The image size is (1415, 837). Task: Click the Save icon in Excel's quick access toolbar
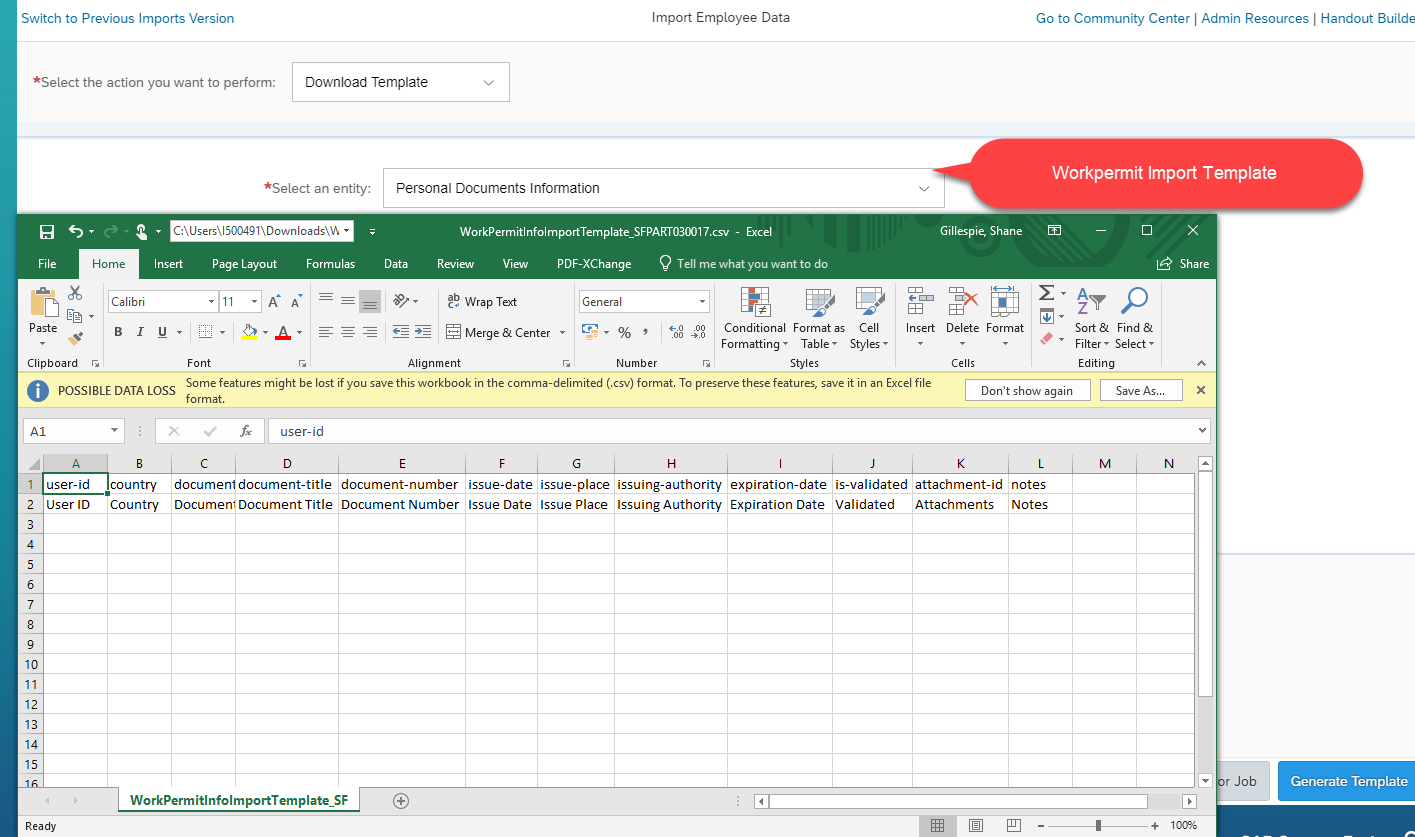(x=47, y=232)
